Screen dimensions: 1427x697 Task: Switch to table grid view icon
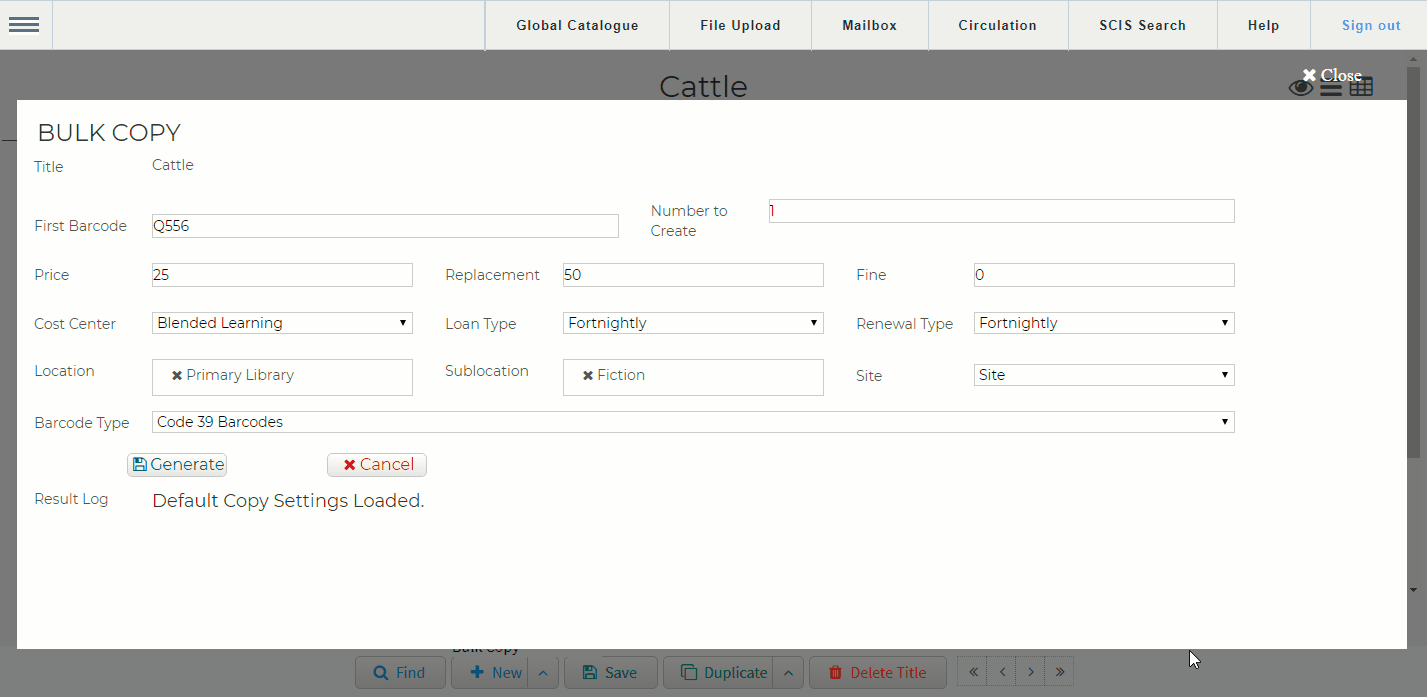pos(1361,87)
